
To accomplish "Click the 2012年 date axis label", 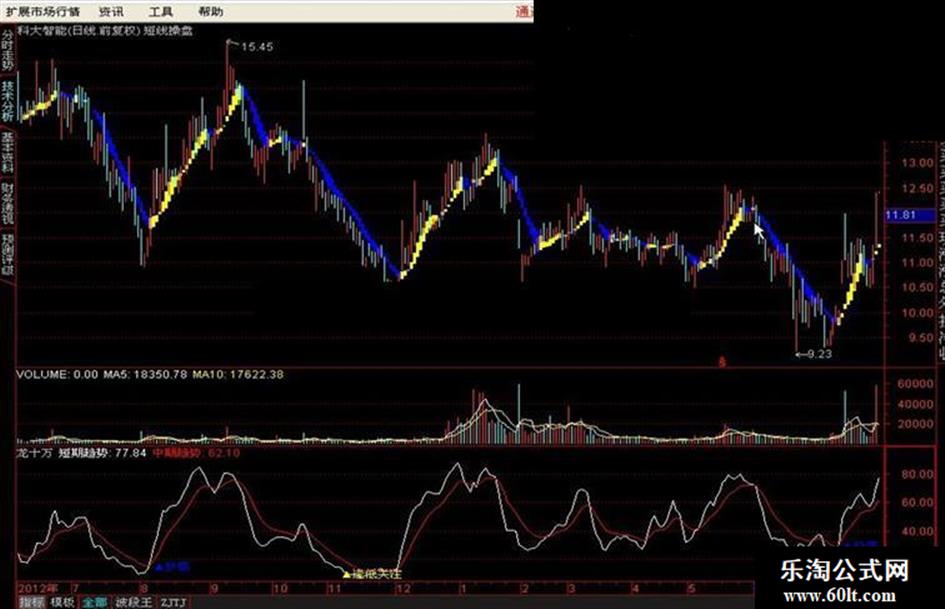I will pos(38,588).
